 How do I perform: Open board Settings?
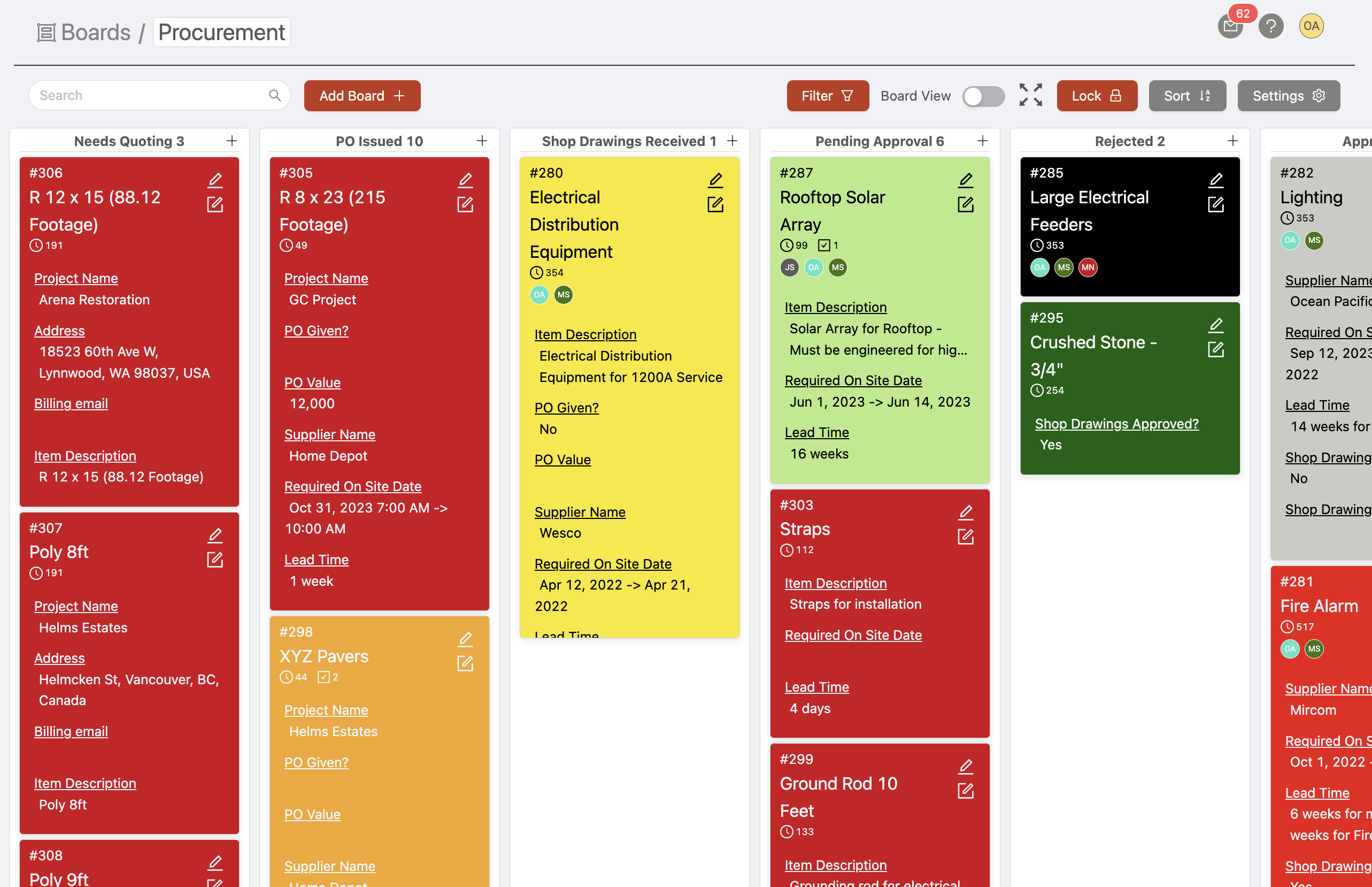pyautogui.click(x=1289, y=96)
